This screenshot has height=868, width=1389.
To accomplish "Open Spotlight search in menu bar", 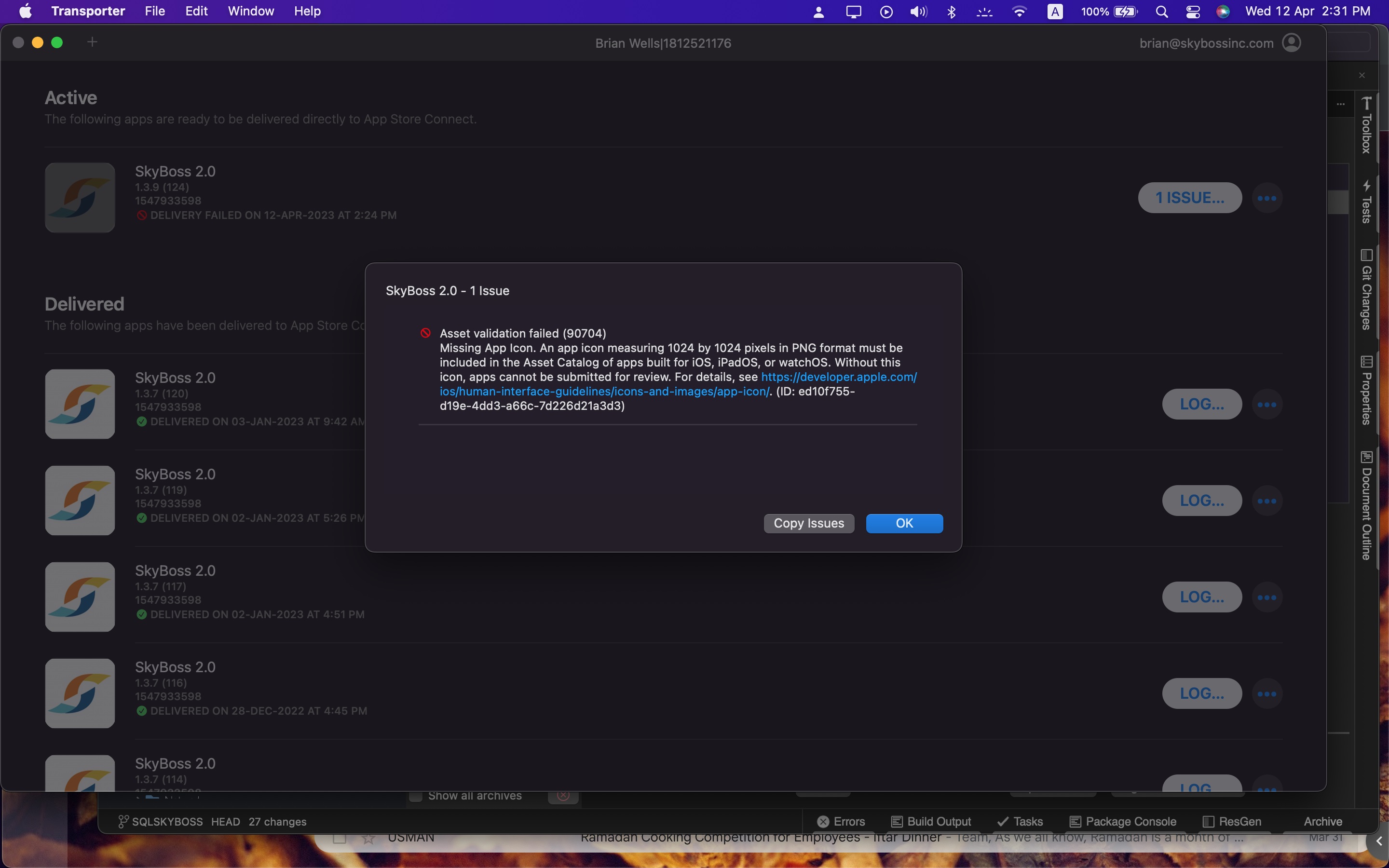I will (1162, 12).
